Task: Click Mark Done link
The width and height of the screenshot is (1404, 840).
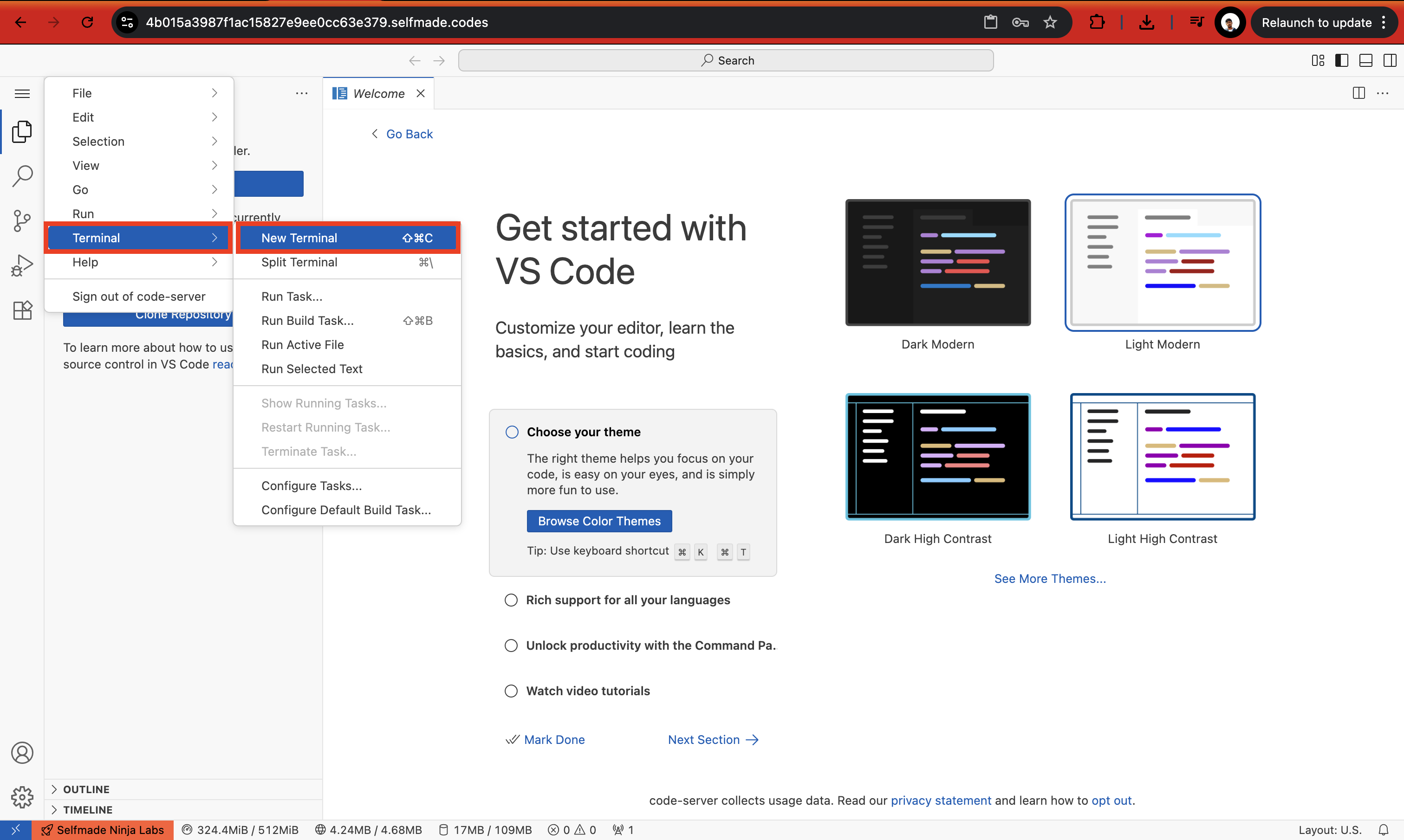Action: click(545, 739)
